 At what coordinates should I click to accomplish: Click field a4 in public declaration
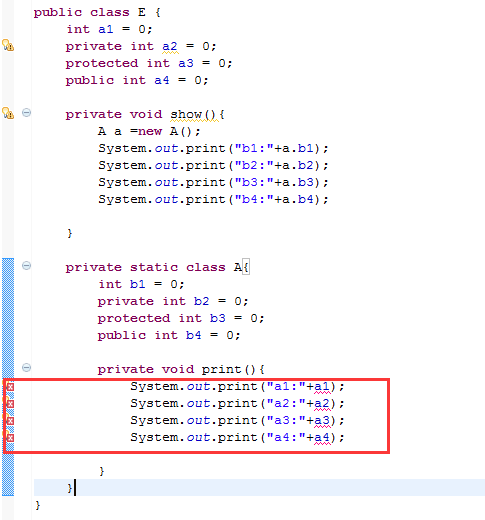pyautogui.click(x=162, y=80)
